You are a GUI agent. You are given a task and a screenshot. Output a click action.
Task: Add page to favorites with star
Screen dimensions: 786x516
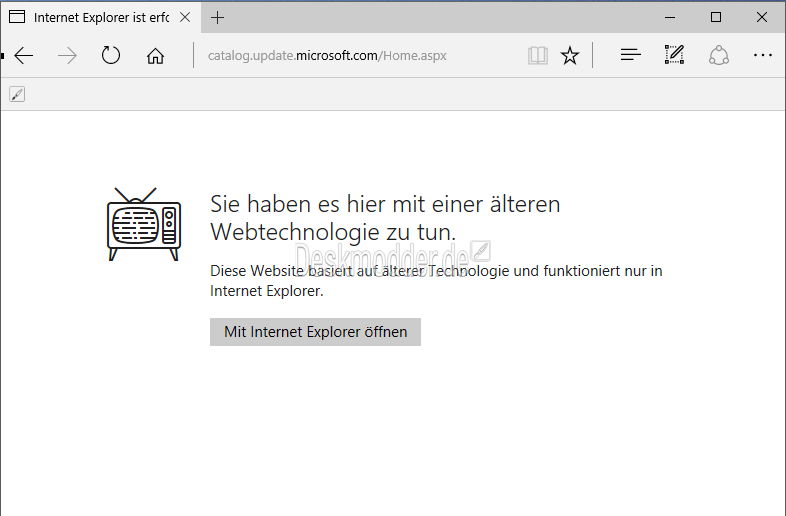click(x=569, y=55)
